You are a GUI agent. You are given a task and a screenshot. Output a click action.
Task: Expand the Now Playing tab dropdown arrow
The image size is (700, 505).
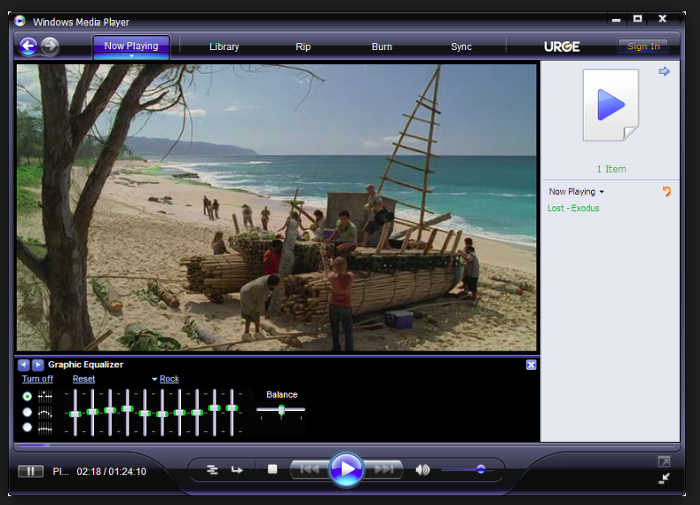coord(131,56)
